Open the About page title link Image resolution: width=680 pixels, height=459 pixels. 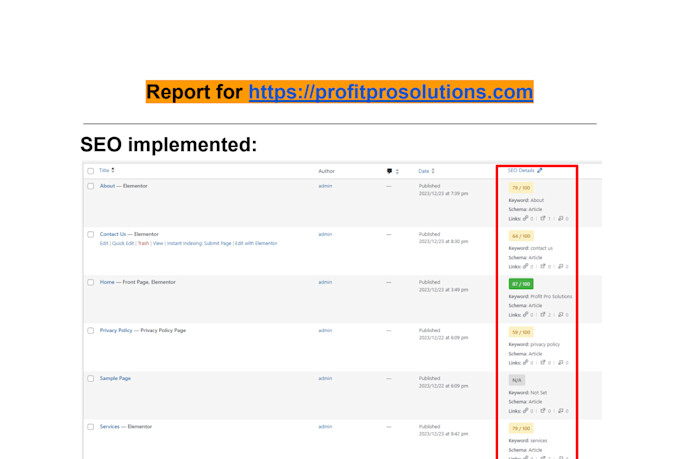point(107,186)
